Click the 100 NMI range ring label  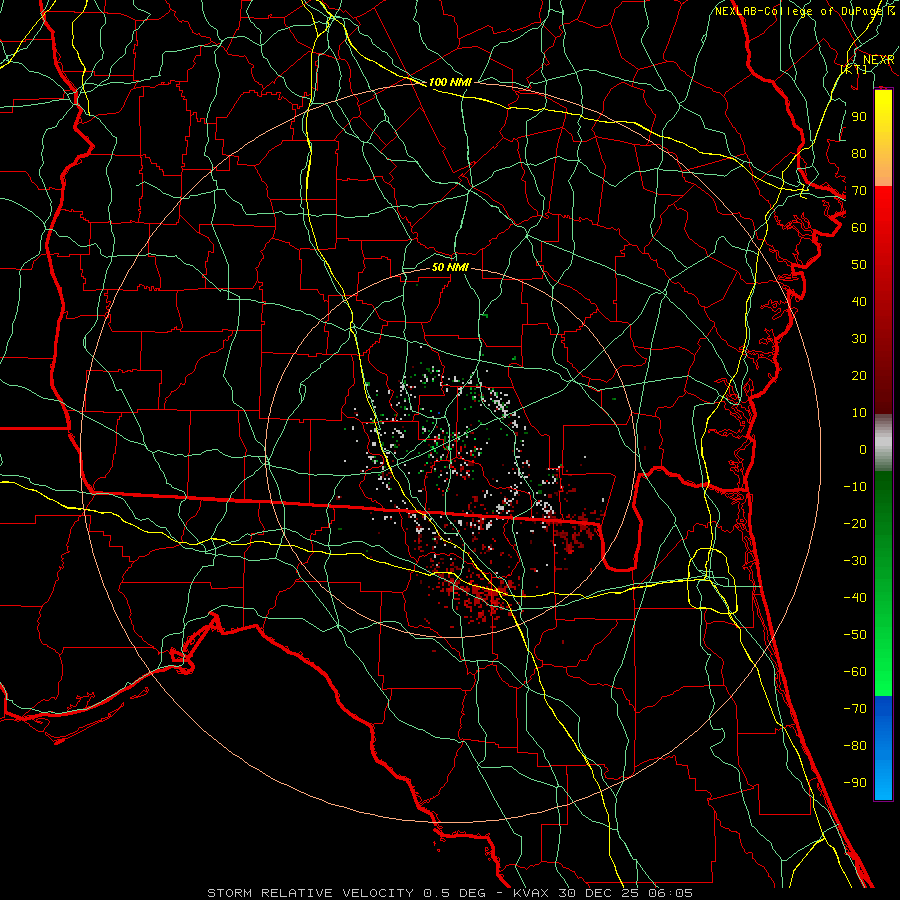tap(450, 82)
